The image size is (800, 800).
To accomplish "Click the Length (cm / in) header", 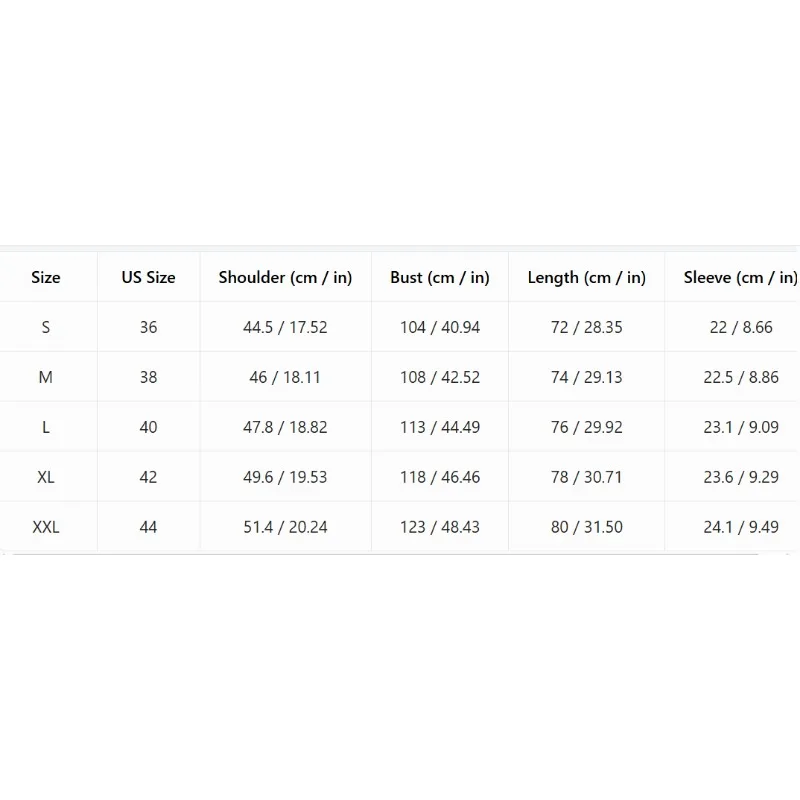I will (x=587, y=277).
